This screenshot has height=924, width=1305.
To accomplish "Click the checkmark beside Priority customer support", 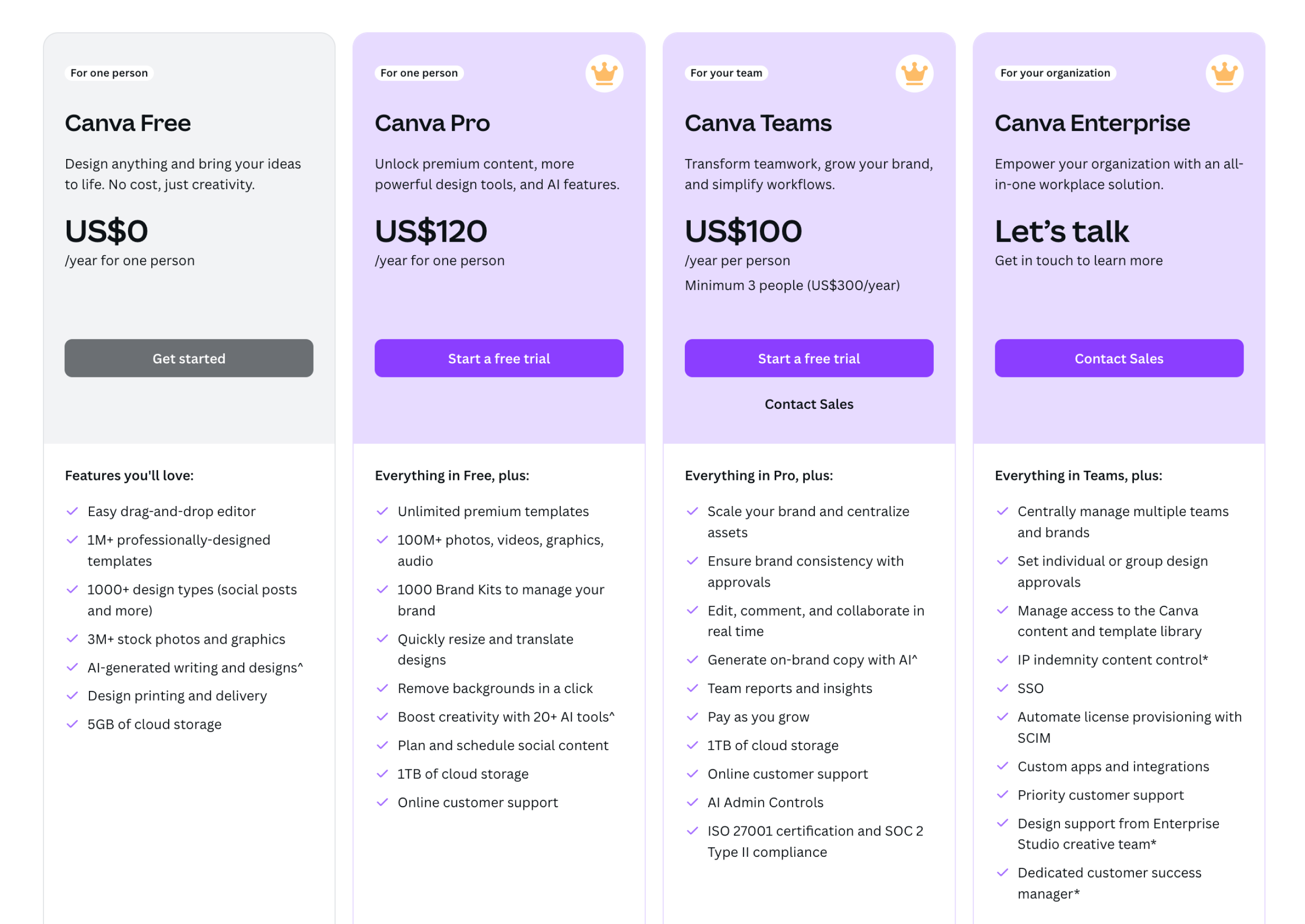I will click(1002, 795).
